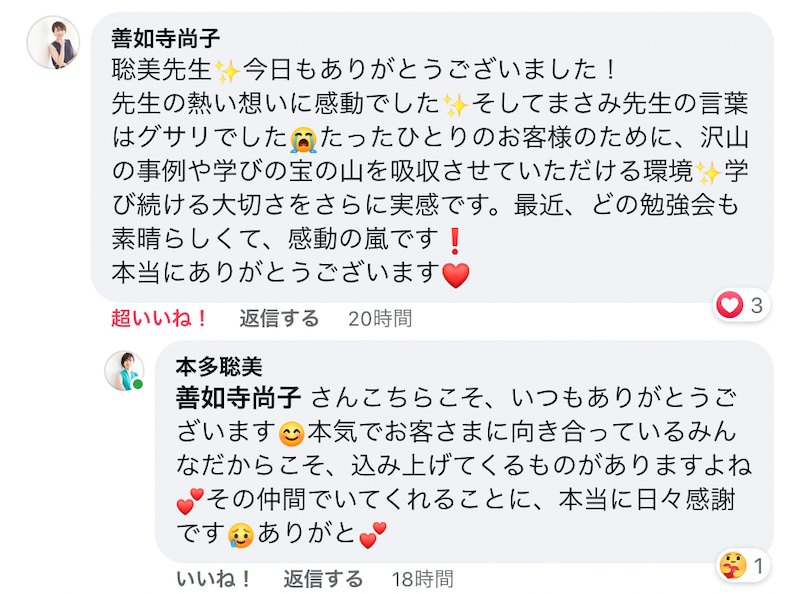
Task: Open 善如寺尚子's profile picture
Action: coord(53,42)
